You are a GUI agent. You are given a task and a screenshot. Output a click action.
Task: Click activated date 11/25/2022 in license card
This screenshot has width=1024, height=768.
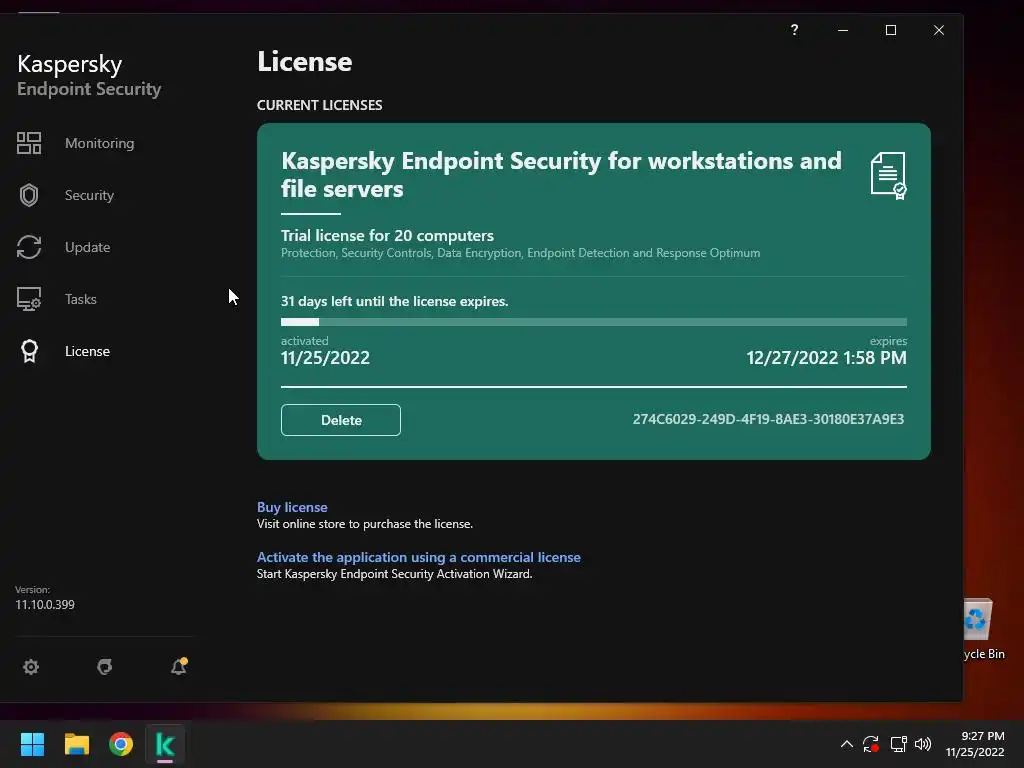(325, 358)
